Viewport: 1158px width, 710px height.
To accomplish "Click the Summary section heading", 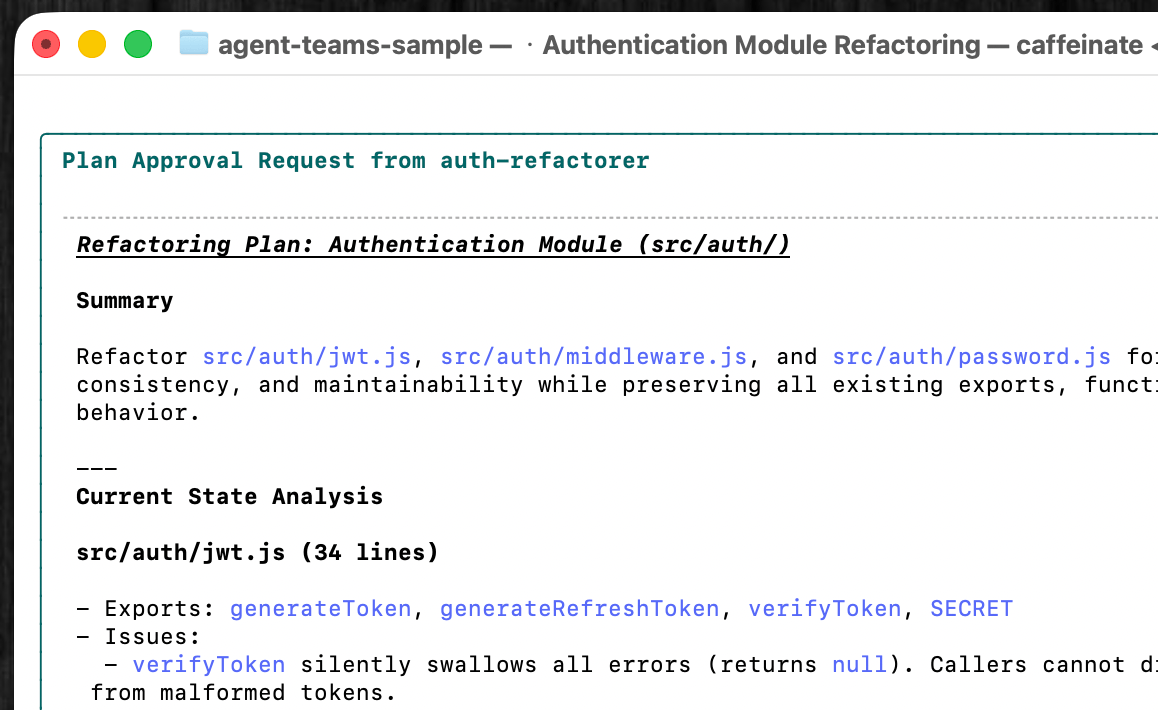I will coord(124,300).
